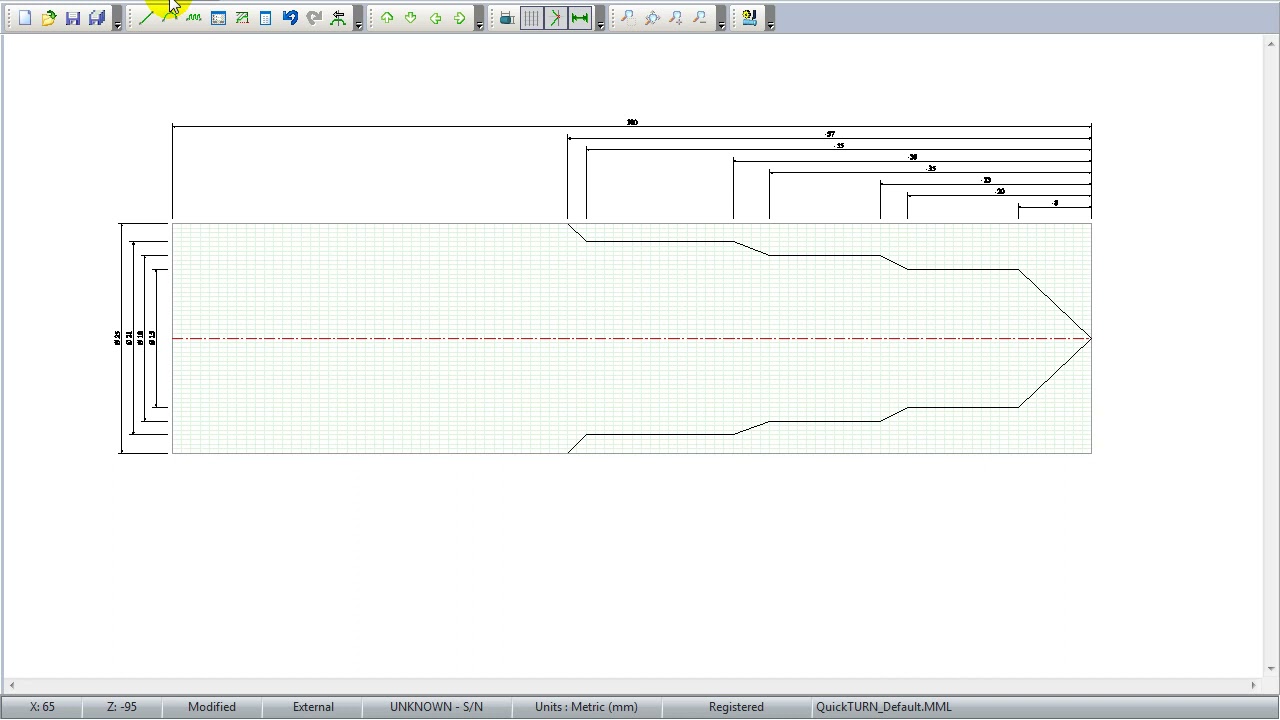This screenshot has height=720, width=1280.
Task: Click the horizontal scrollbar right arrow
Action: [1253, 685]
